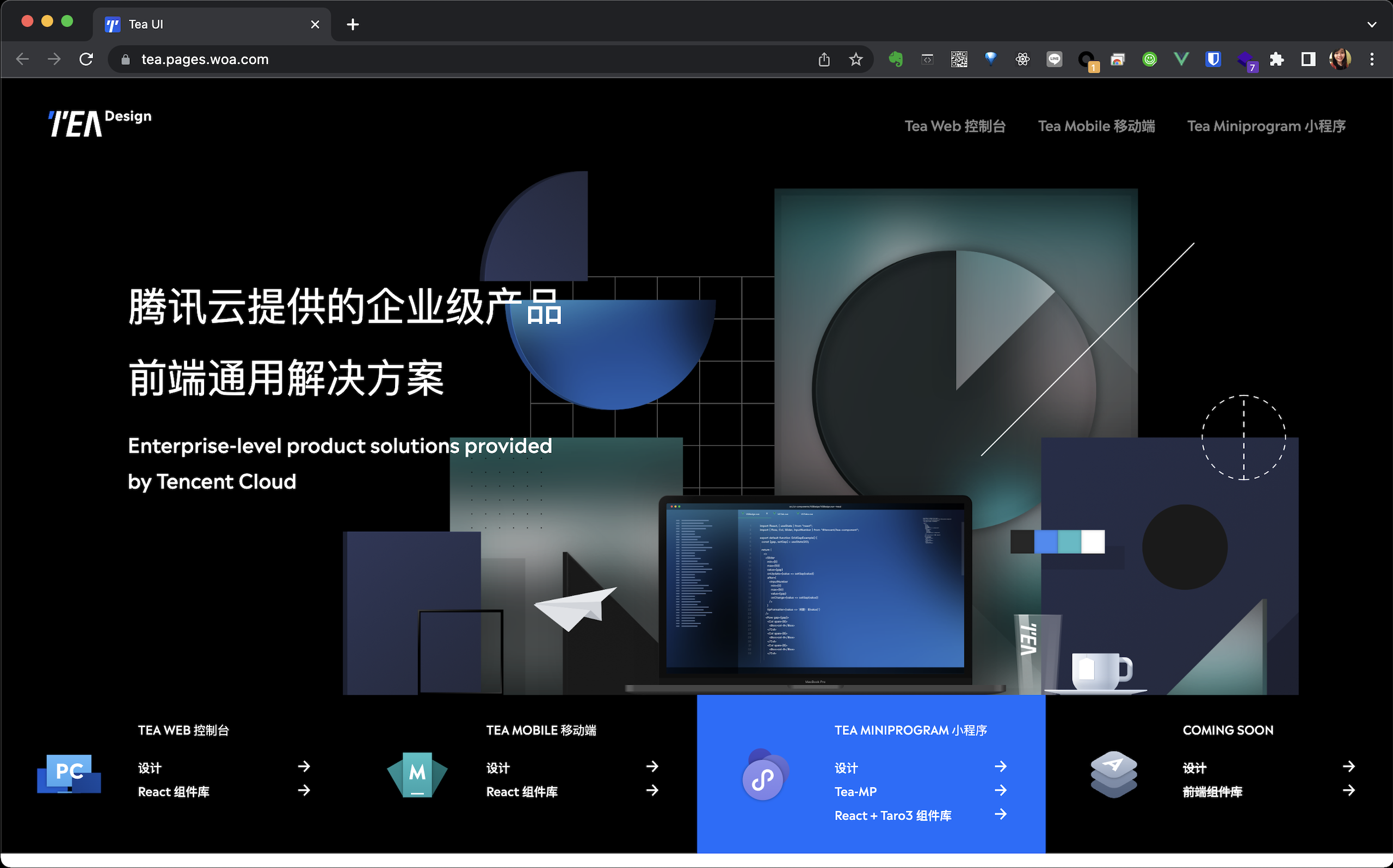Image resolution: width=1393 pixels, height=868 pixels.
Task: Open Tea Miniprogram 小程序 nav item
Action: (1266, 126)
